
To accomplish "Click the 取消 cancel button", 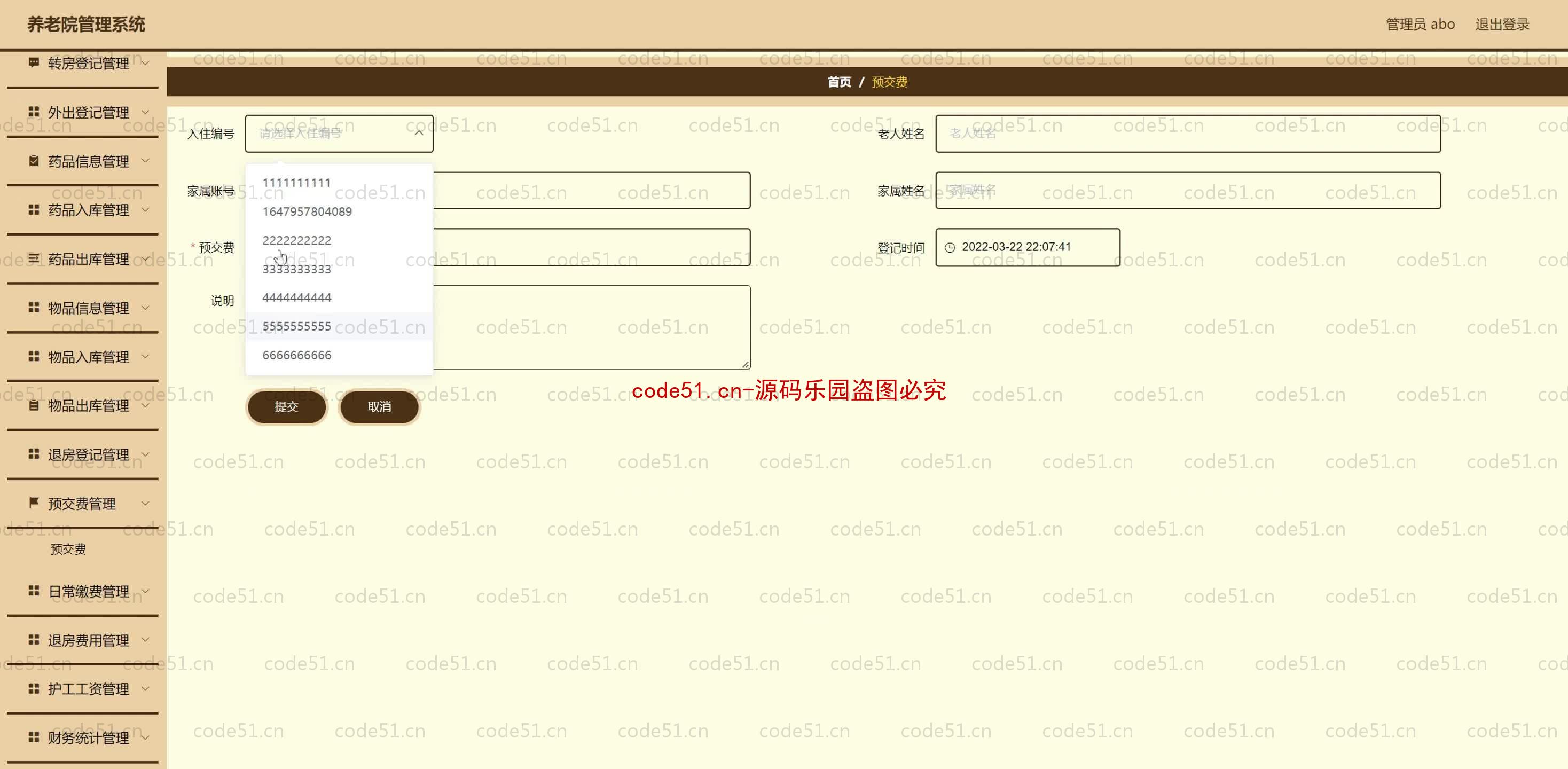I will click(x=379, y=407).
